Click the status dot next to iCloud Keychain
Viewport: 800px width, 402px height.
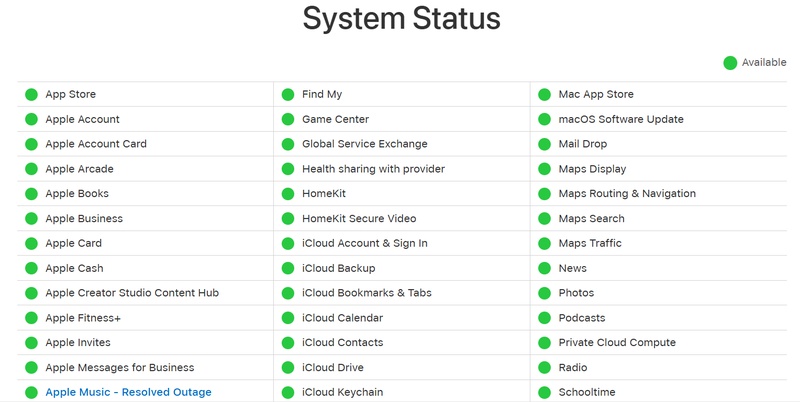point(288,392)
